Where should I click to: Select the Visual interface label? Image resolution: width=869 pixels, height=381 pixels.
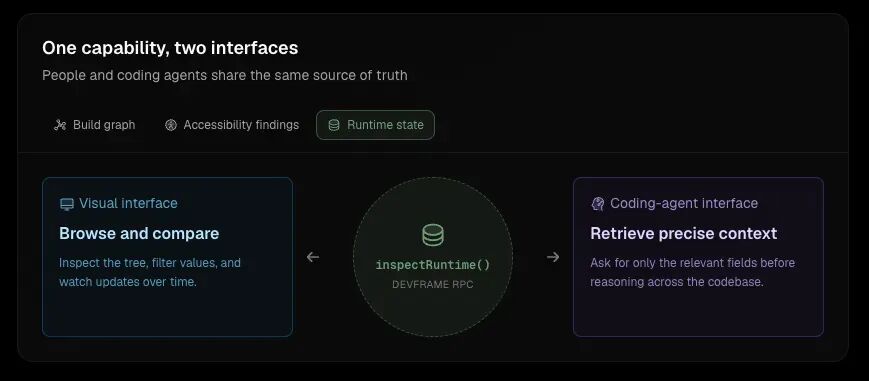[128, 204]
